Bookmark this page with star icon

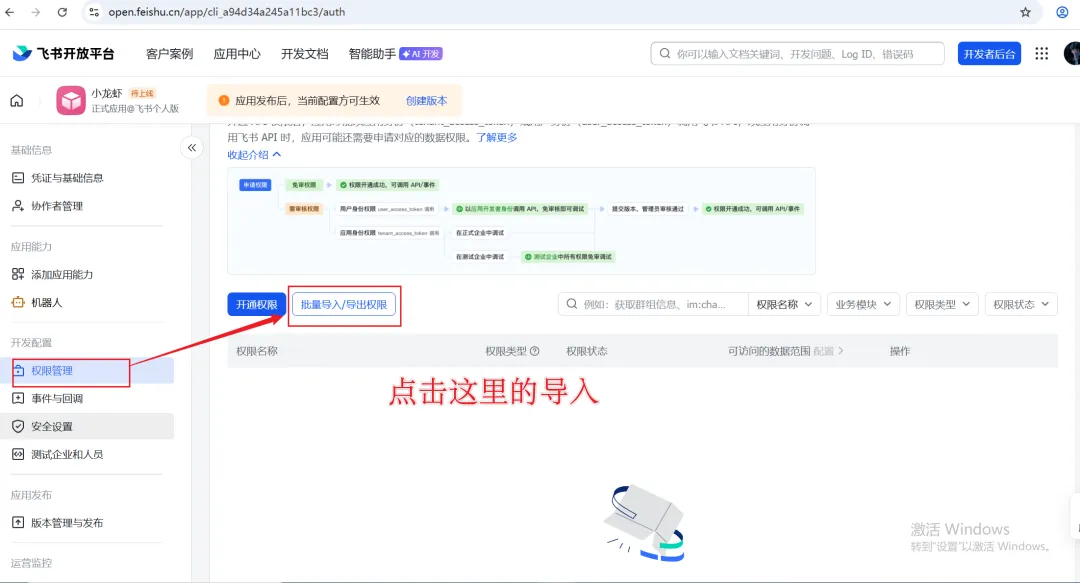(x=1026, y=12)
